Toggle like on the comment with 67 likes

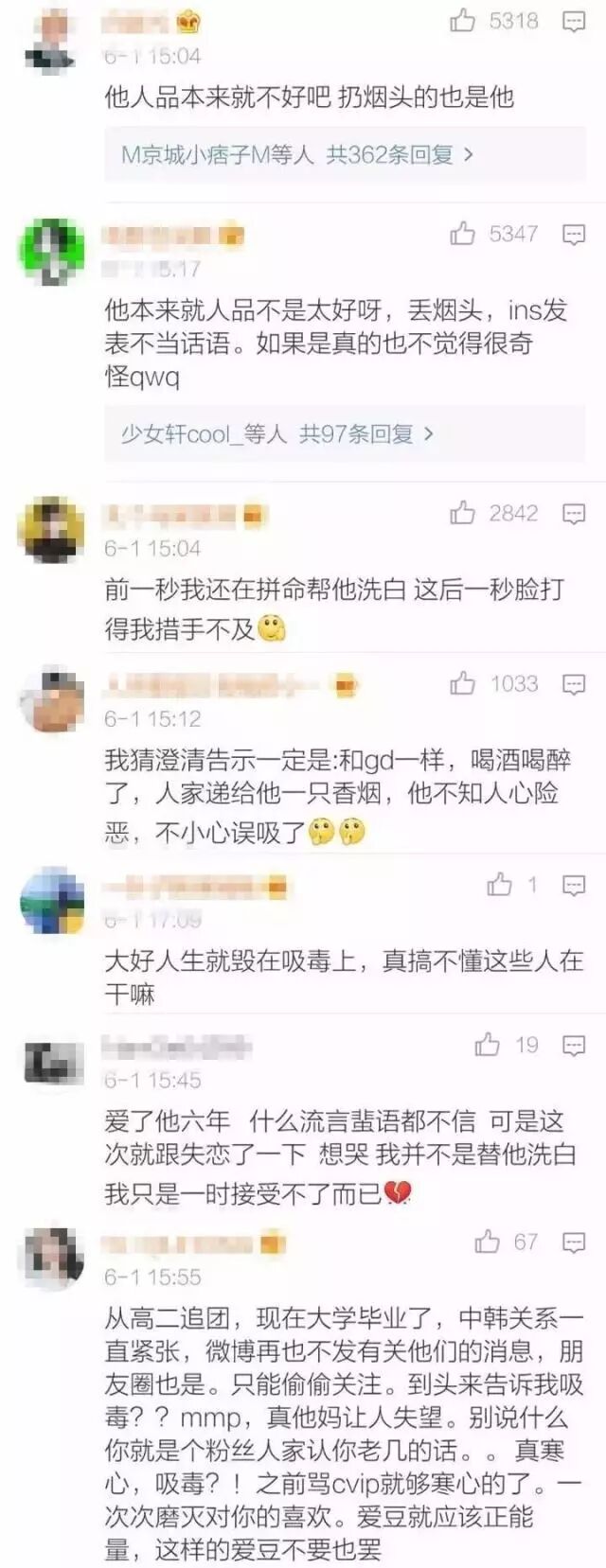point(487,1241)
